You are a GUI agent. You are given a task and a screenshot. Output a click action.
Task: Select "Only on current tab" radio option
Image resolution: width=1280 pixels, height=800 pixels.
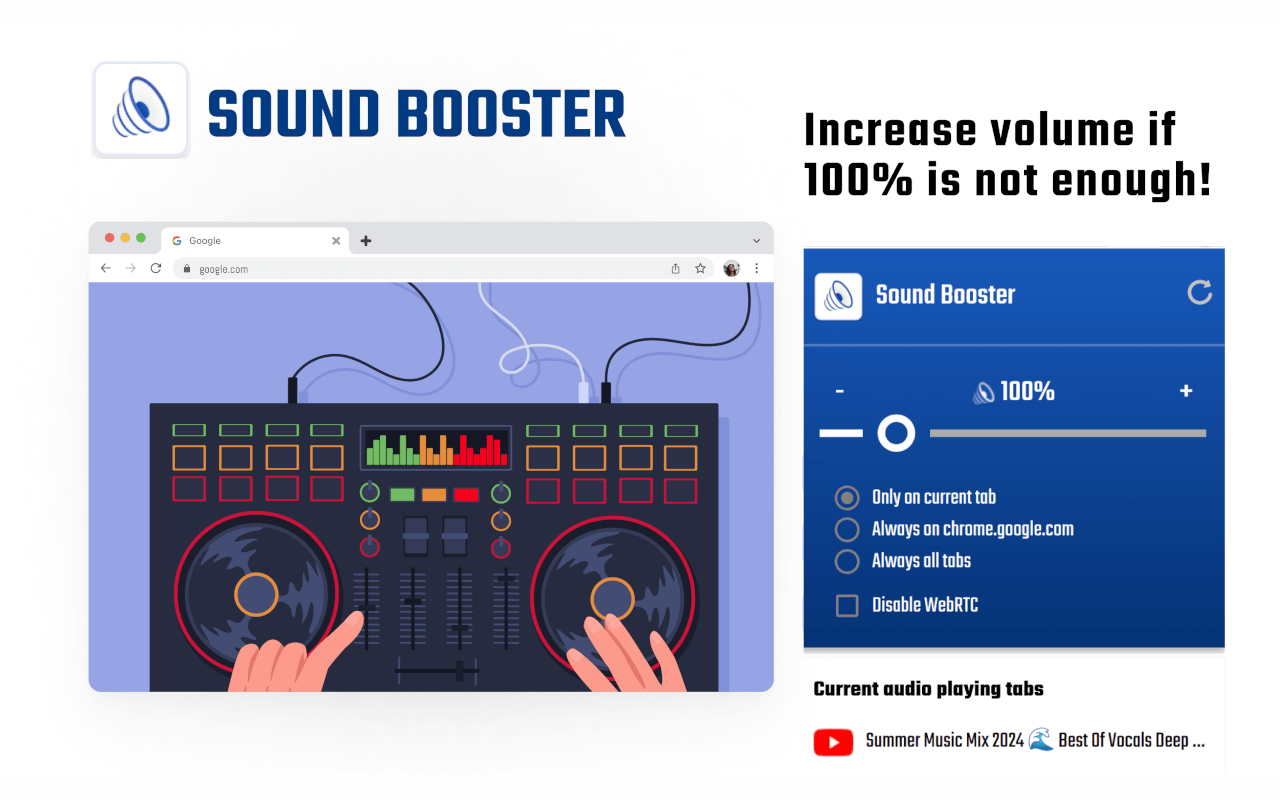click(x=847, y=497)
